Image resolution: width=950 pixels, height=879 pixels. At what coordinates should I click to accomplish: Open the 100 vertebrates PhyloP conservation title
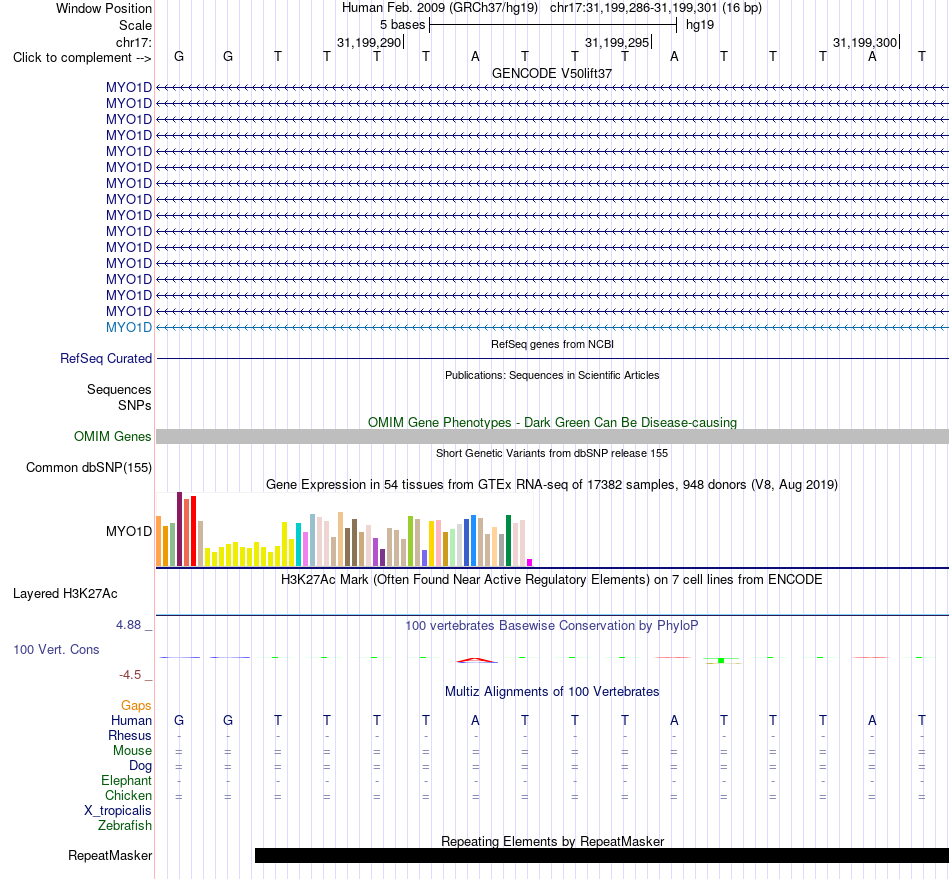552,625
